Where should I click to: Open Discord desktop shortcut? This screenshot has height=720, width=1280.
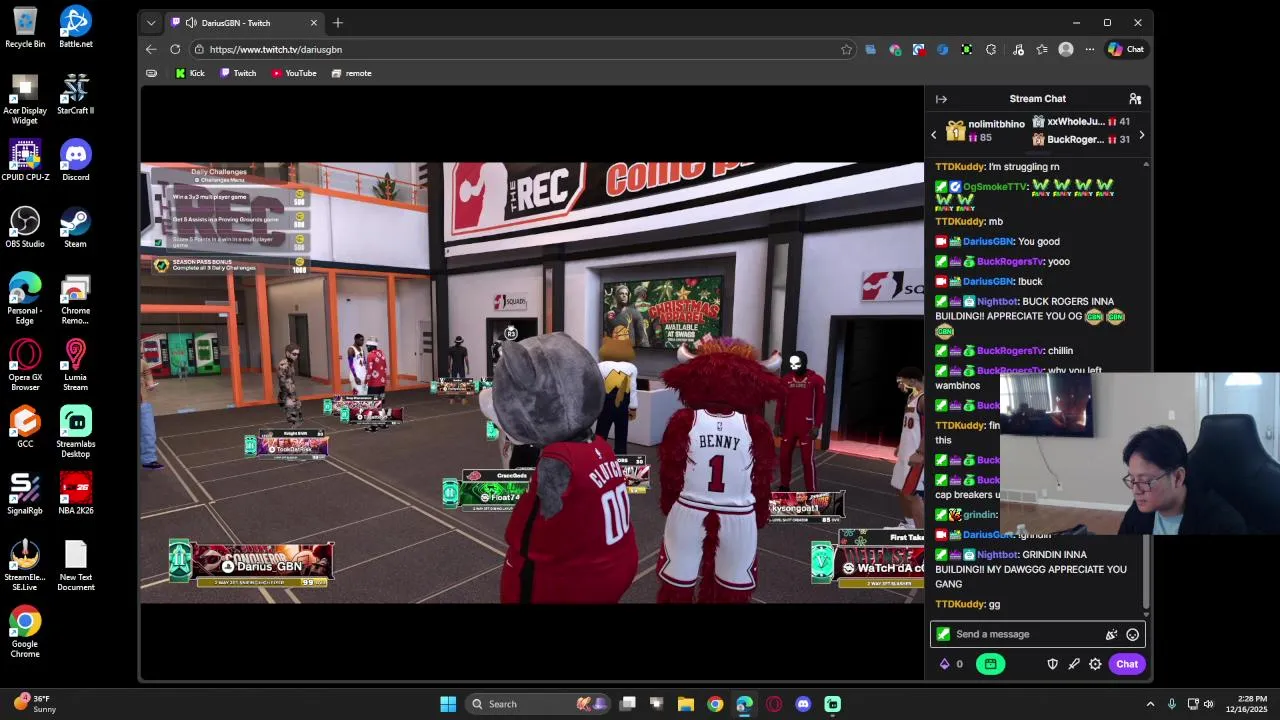click(x=75, y=161)
